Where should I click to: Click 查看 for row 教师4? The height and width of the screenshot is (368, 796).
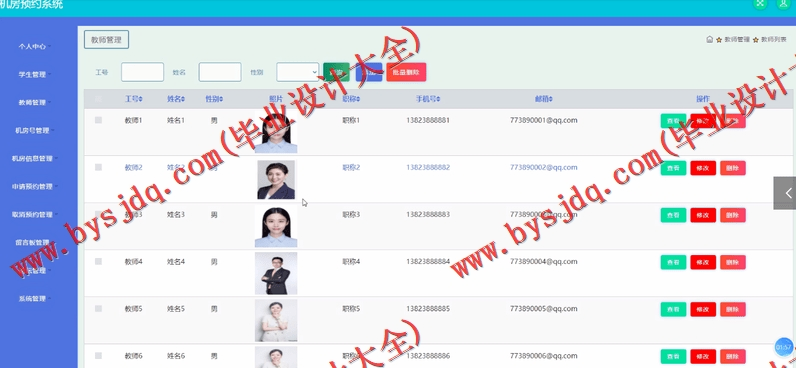(673, 262)
